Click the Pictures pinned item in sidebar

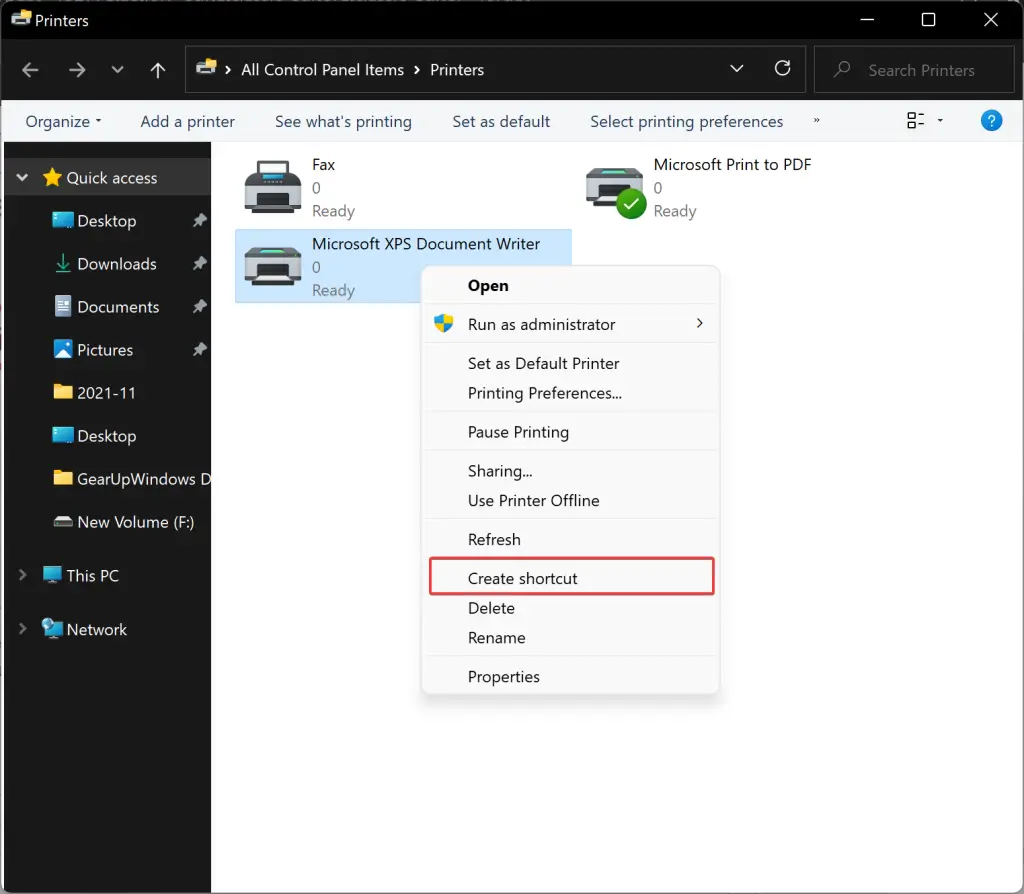(105, 349)
